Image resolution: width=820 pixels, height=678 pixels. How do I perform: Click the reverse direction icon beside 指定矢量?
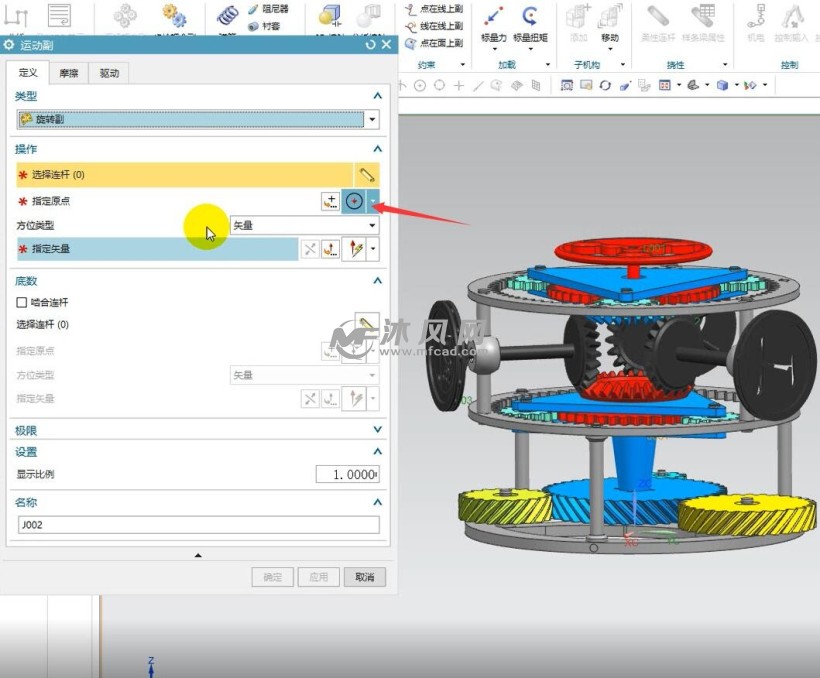point(310,249)
